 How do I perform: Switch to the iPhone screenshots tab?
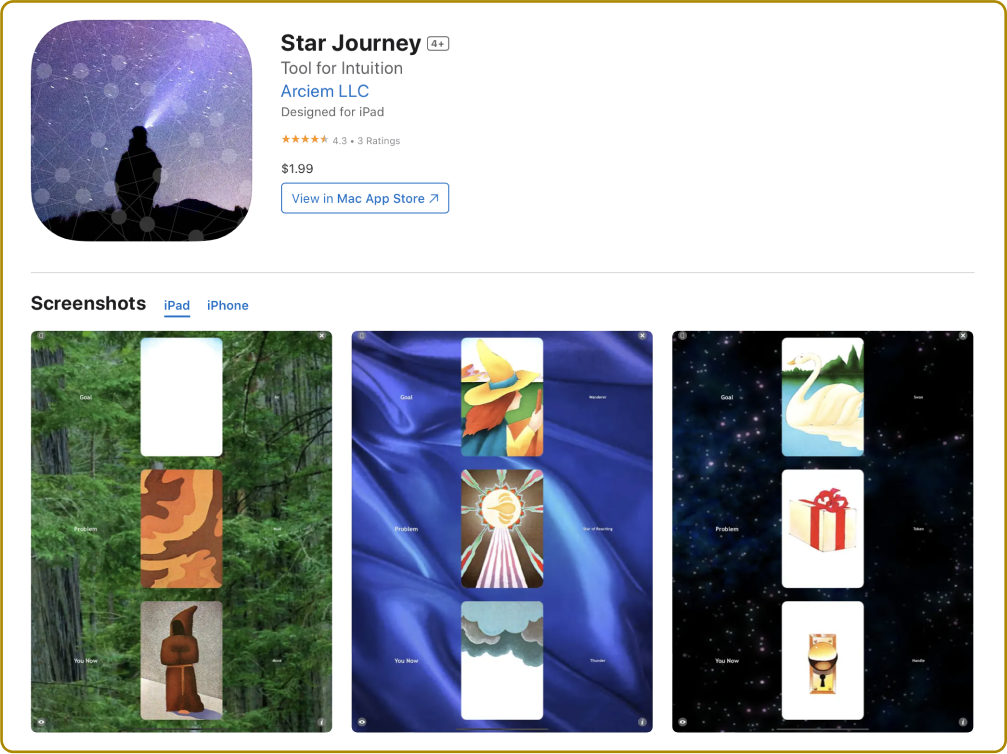(x=227, y=305)
